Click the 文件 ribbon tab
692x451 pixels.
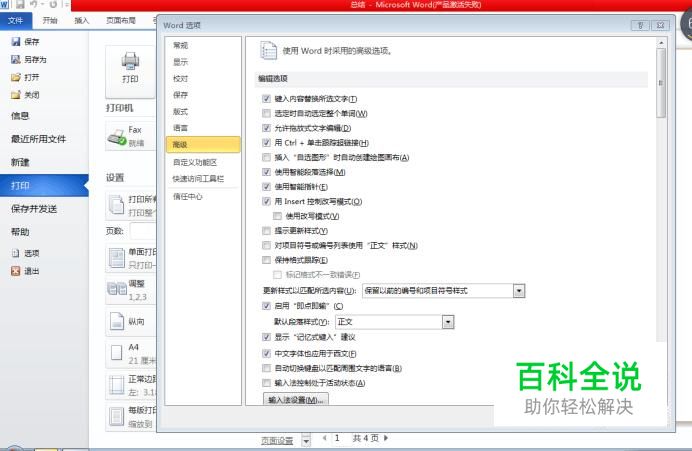pyautogui.click(x=16, y=20)
